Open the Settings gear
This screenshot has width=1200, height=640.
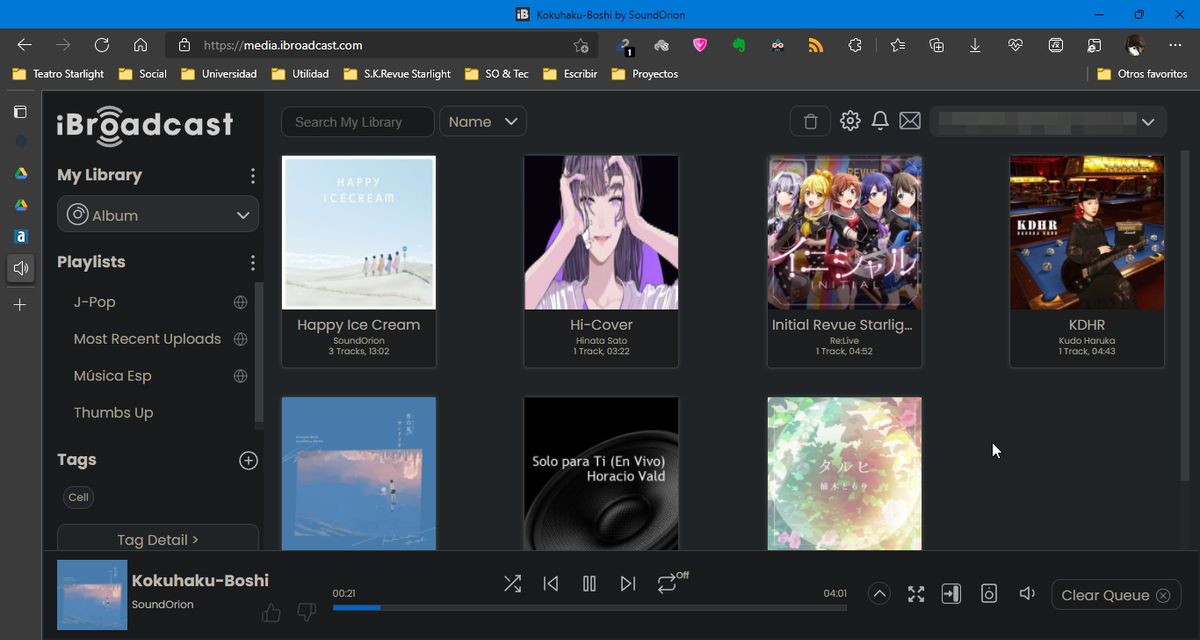click(x=849, y=120)
